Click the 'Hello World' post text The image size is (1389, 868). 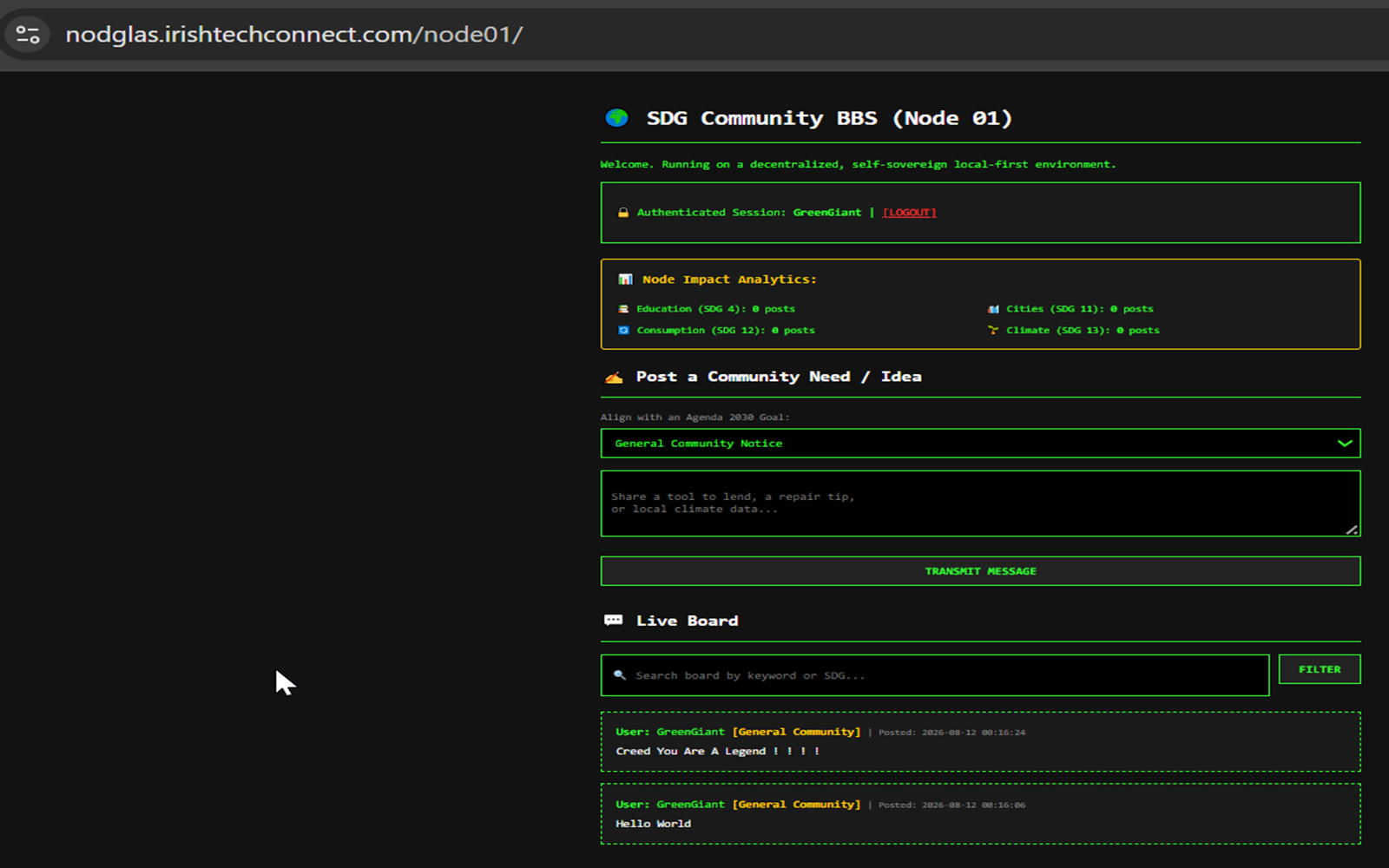point(654,824)
